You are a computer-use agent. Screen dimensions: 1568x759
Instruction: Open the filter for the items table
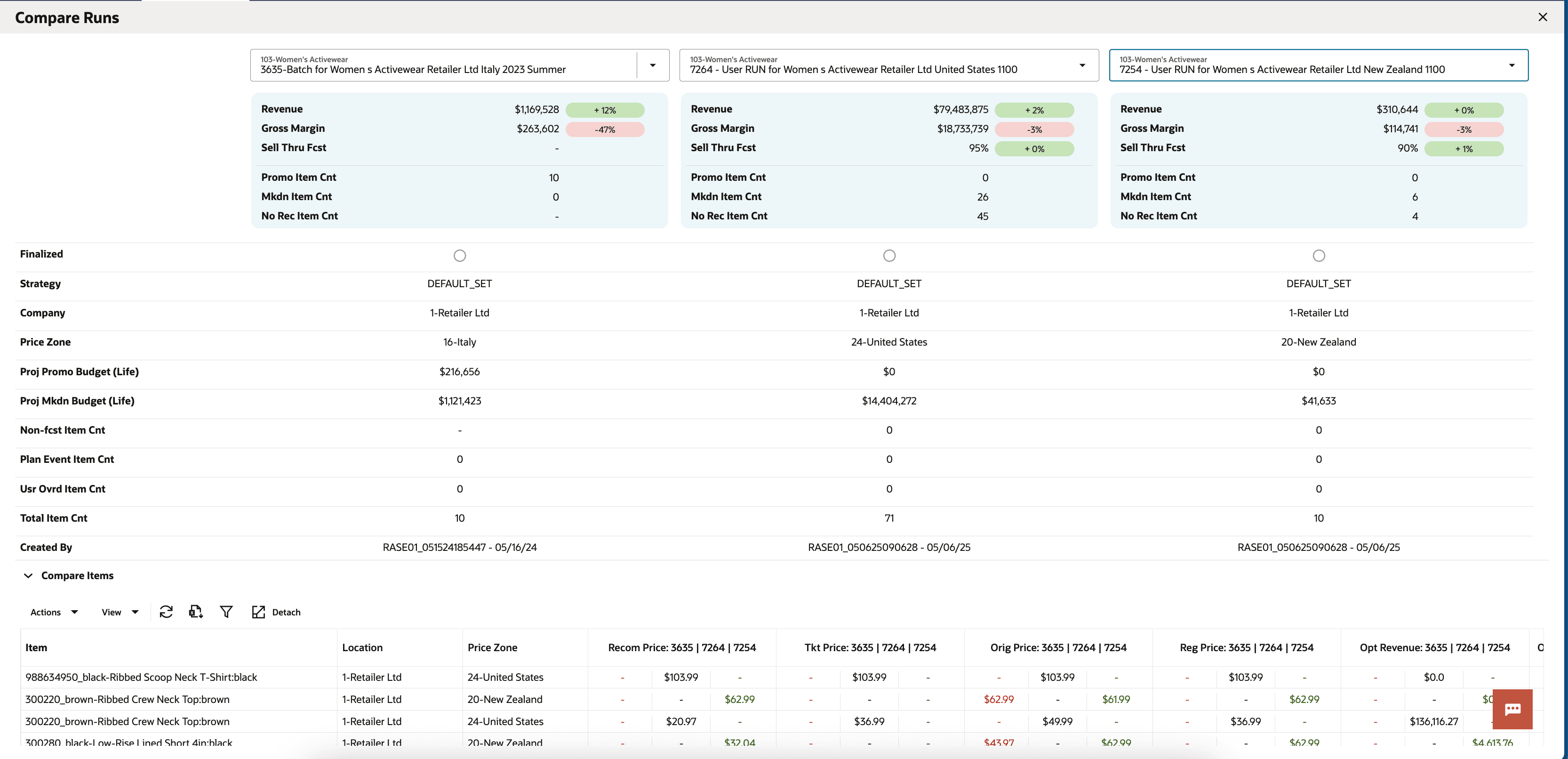226,612
